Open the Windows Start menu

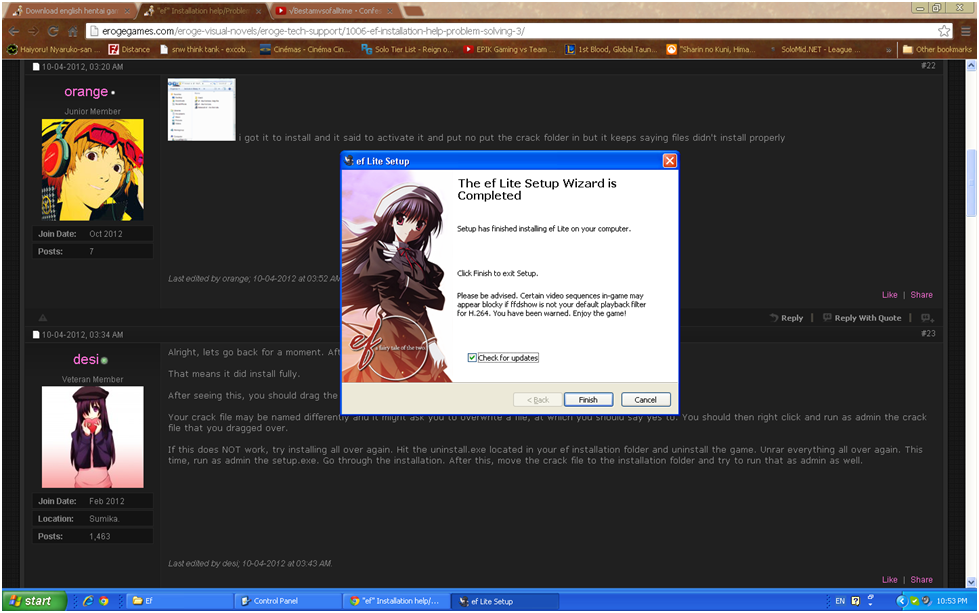coord(33,601)
